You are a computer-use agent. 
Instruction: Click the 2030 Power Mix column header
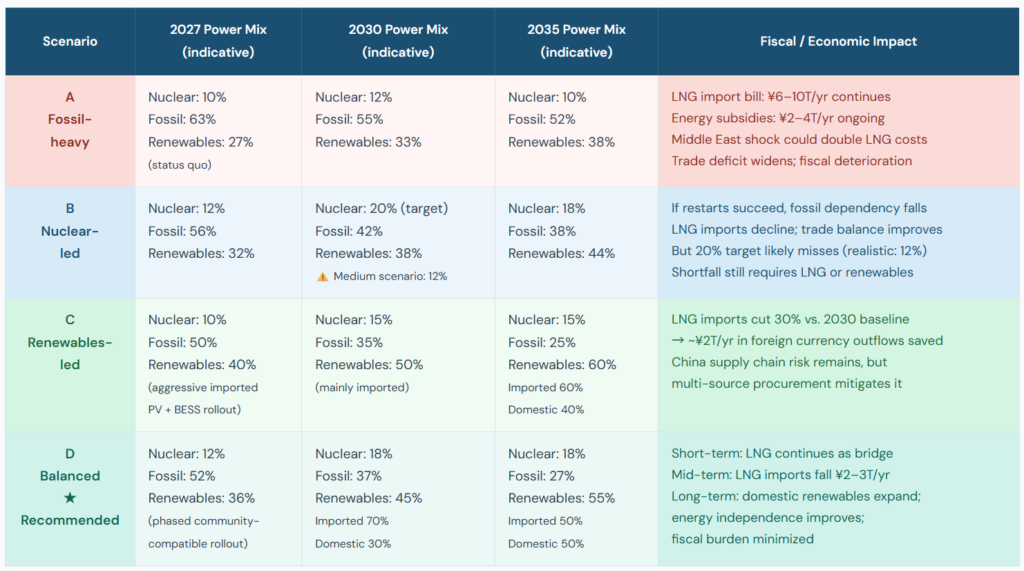[397, 41]
